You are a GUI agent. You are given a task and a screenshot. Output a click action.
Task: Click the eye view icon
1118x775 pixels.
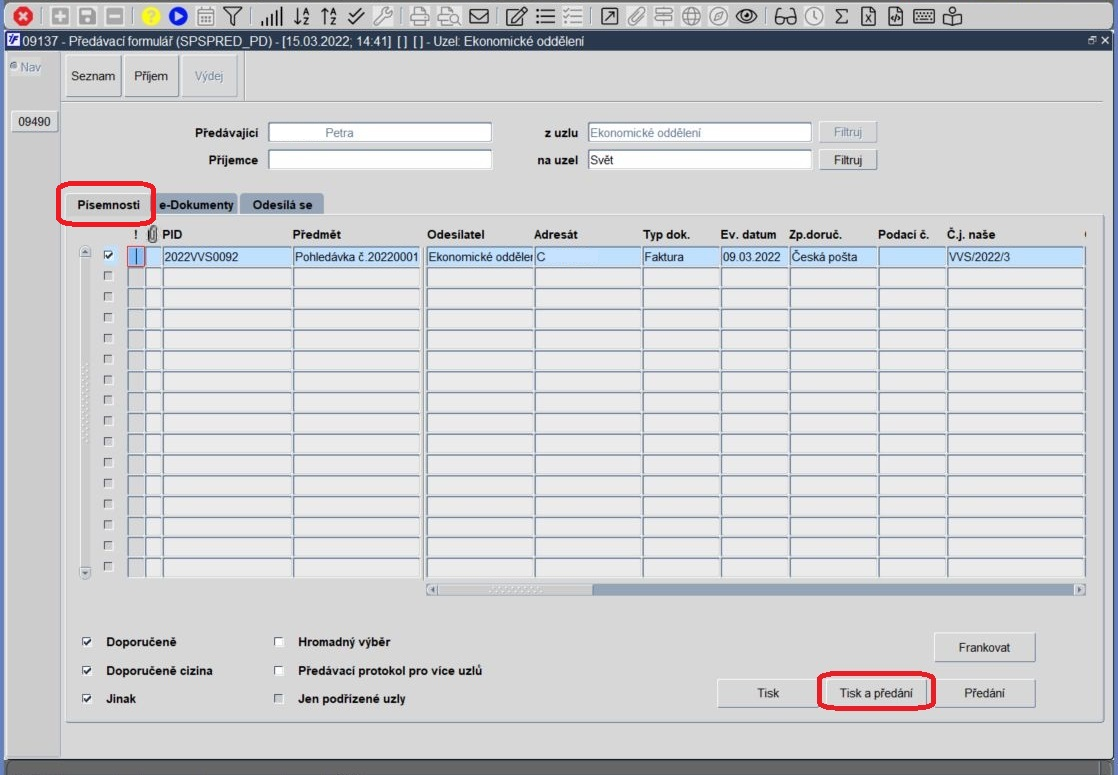tap(747, 16)
